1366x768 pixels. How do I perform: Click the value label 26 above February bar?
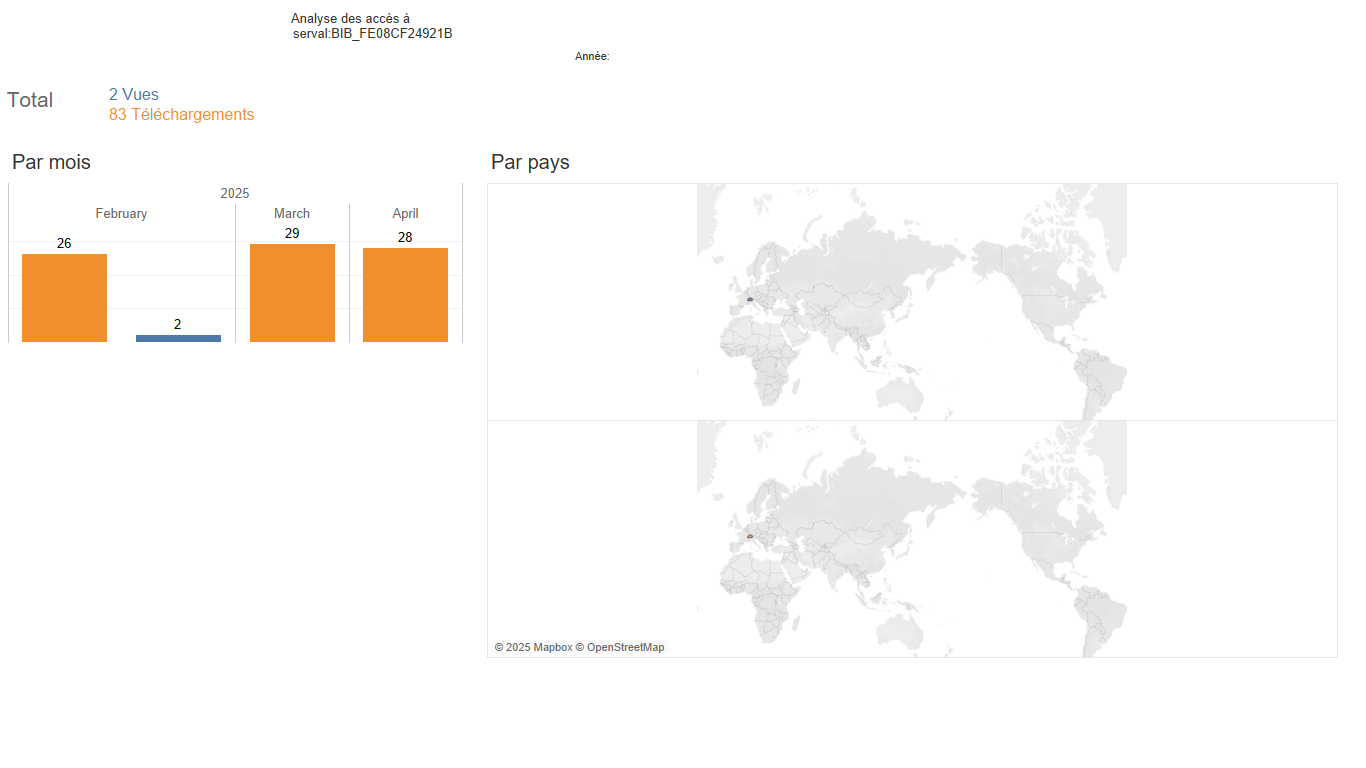[x=64, y=243]
